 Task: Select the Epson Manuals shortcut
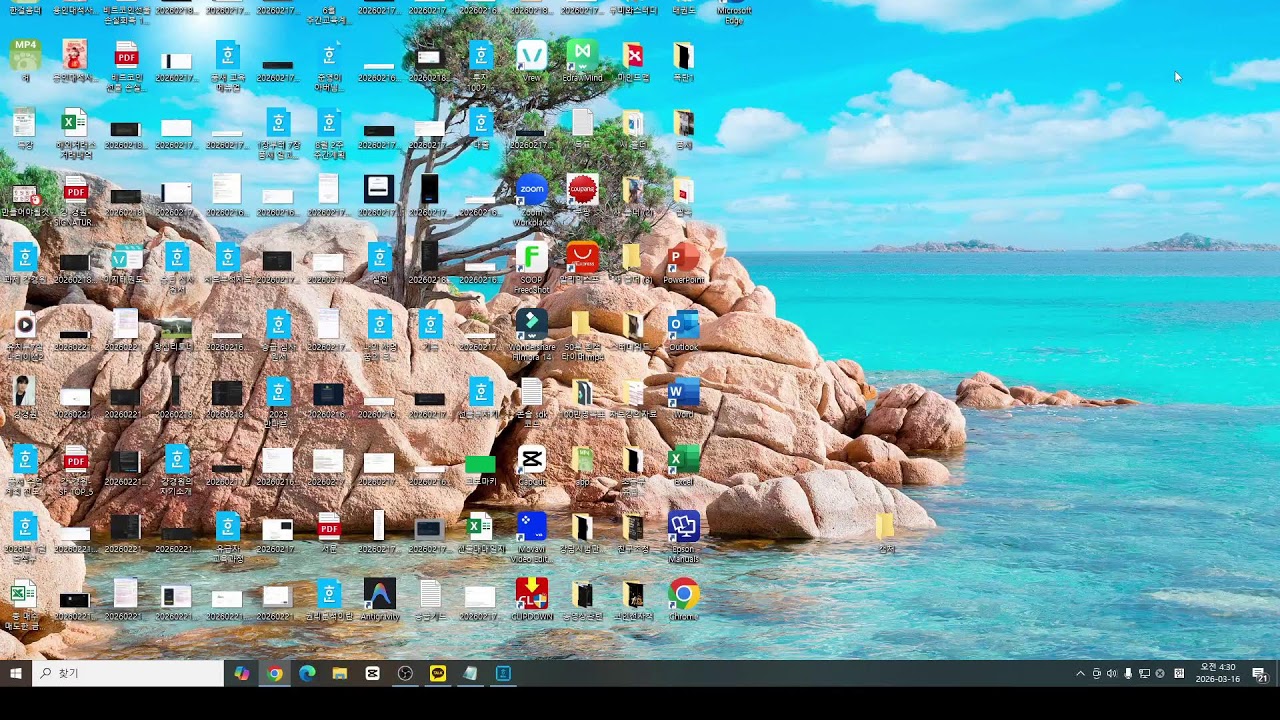(x=683, y=537)
